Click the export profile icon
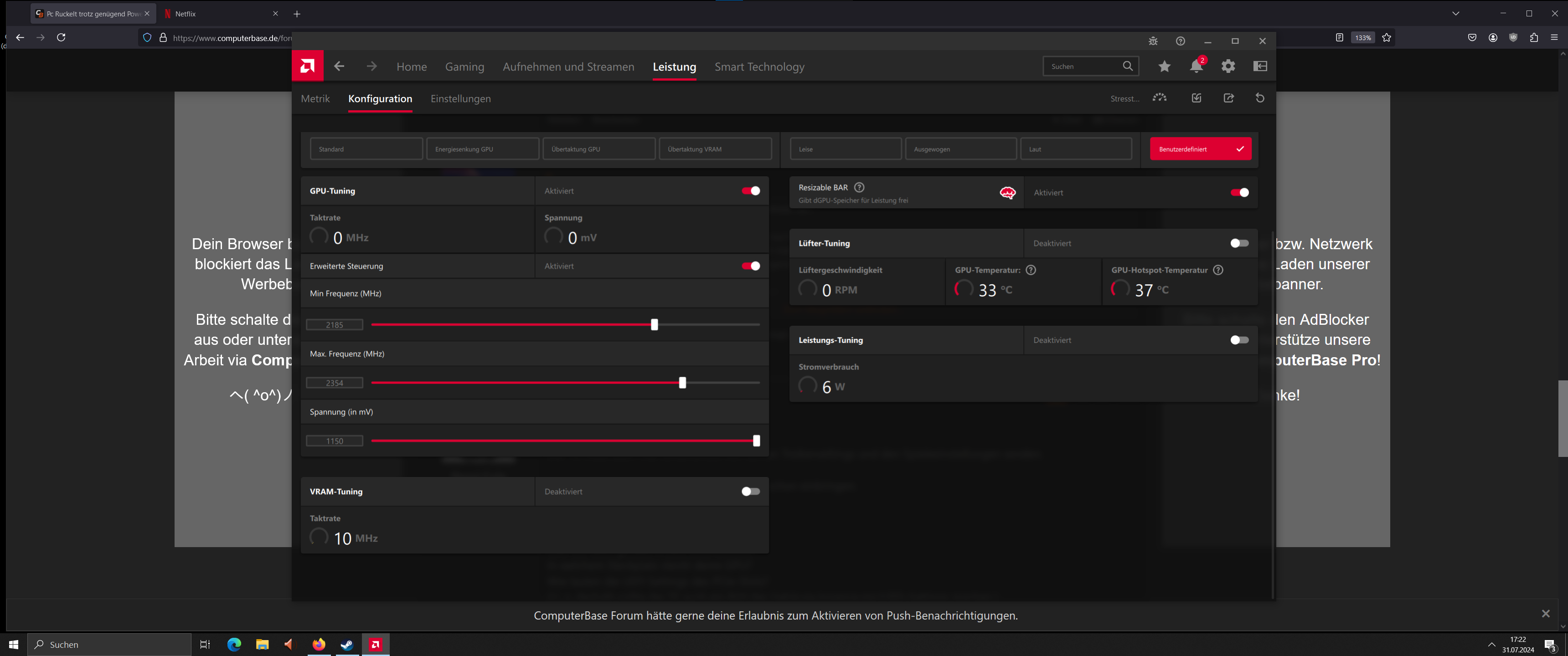The image size is (1568, 656). (x=1228, y=98)
